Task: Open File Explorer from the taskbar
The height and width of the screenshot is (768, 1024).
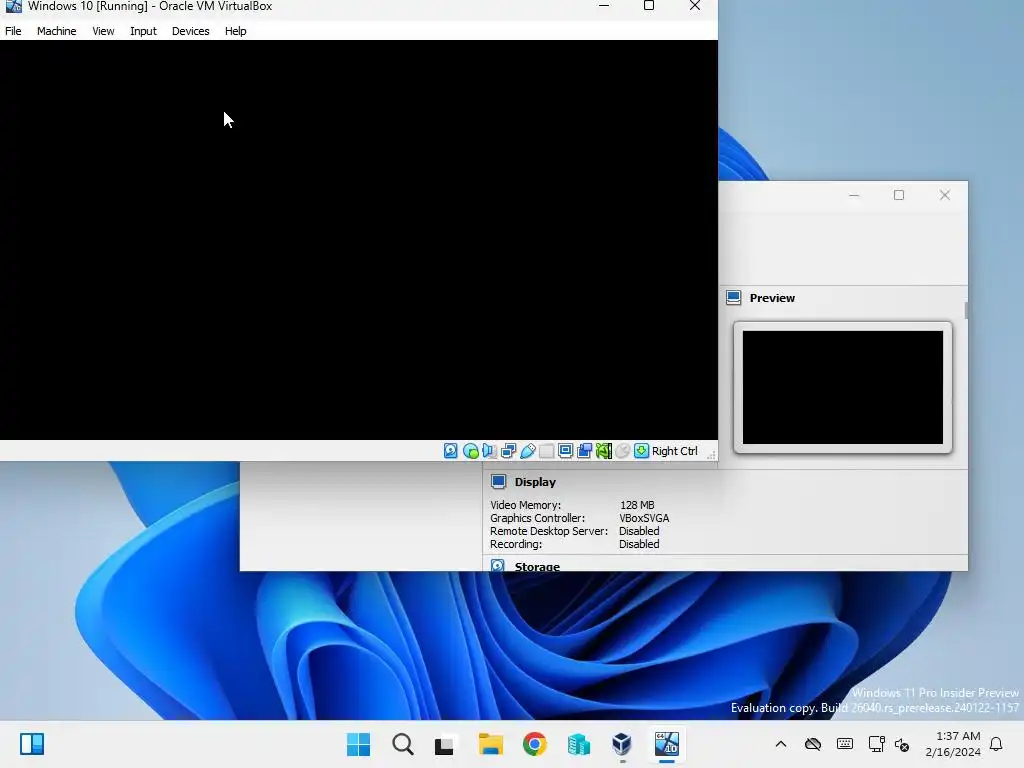Action: pos(490,744)
